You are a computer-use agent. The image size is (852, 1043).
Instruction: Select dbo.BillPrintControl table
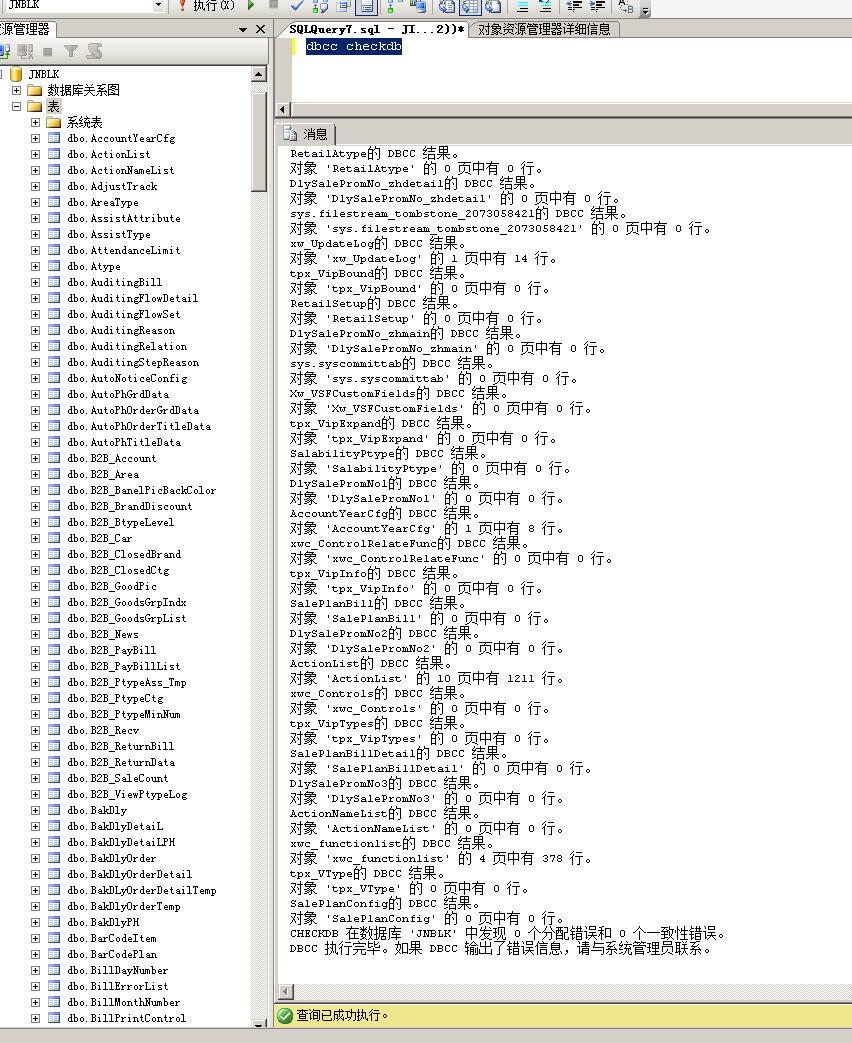(126, 1018)
